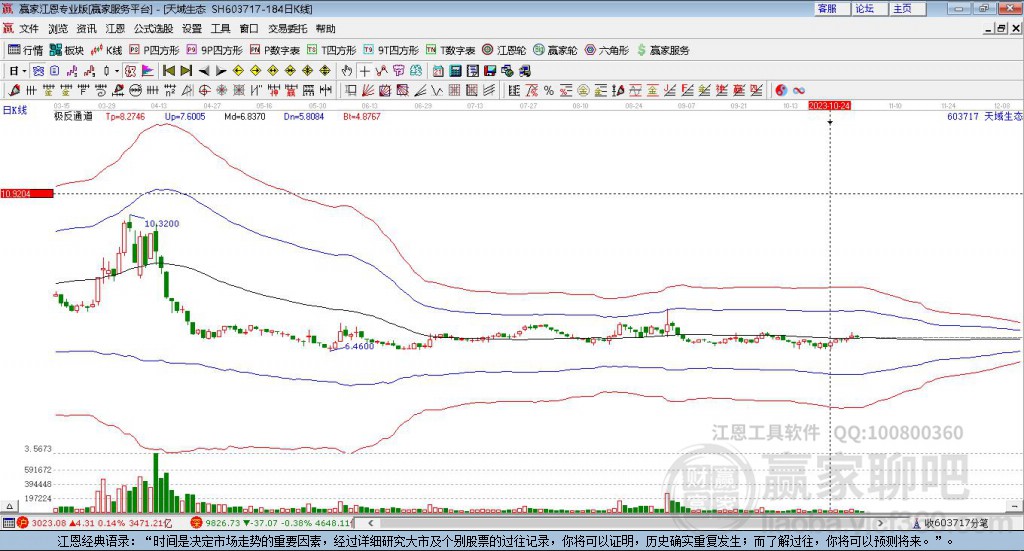Screen dimensions: 1024x551
Task: Open the 公式选股 menu
Action: point(153,29)
